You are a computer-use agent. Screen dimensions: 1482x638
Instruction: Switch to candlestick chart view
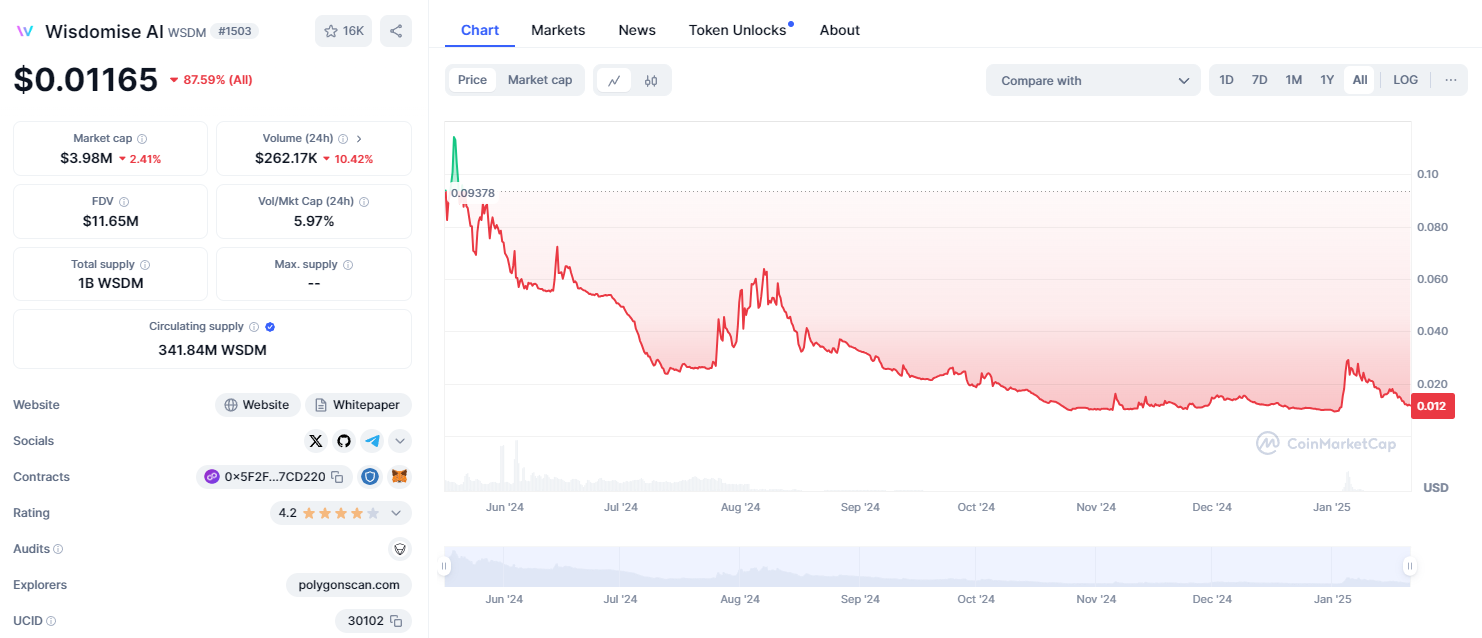click(x=651, y=81)
